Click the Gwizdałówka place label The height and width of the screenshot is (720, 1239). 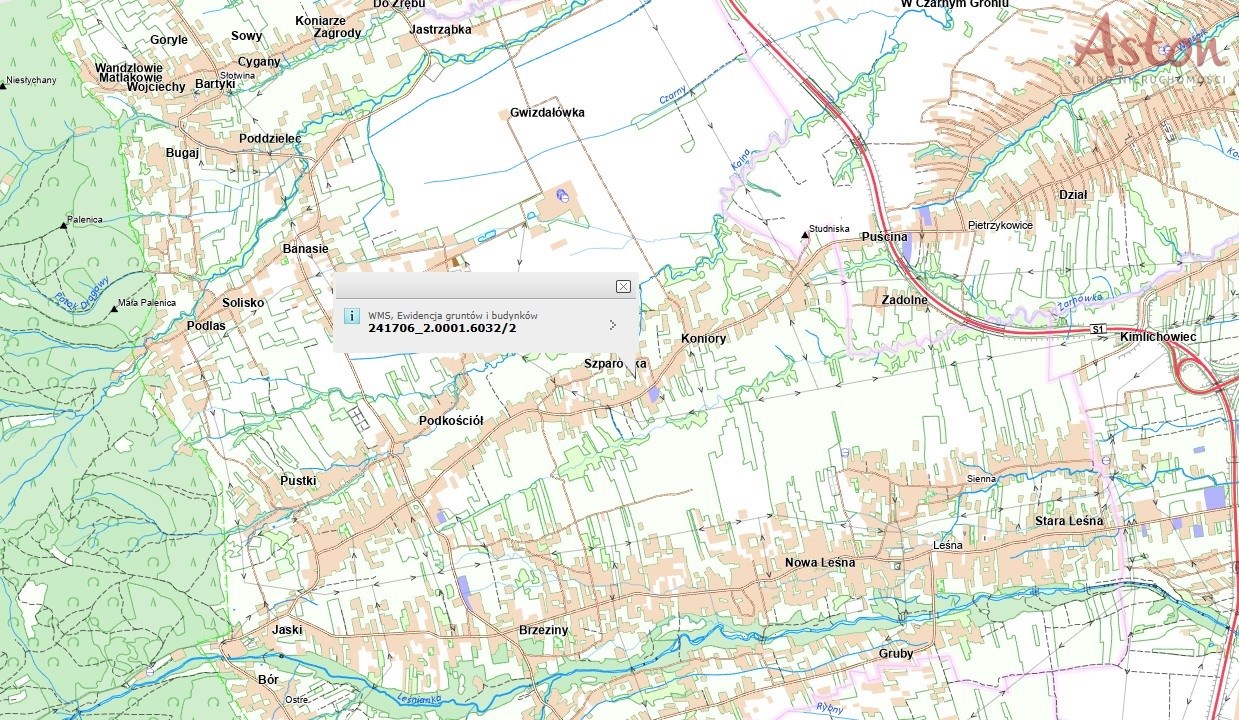(x=547, y=113)
